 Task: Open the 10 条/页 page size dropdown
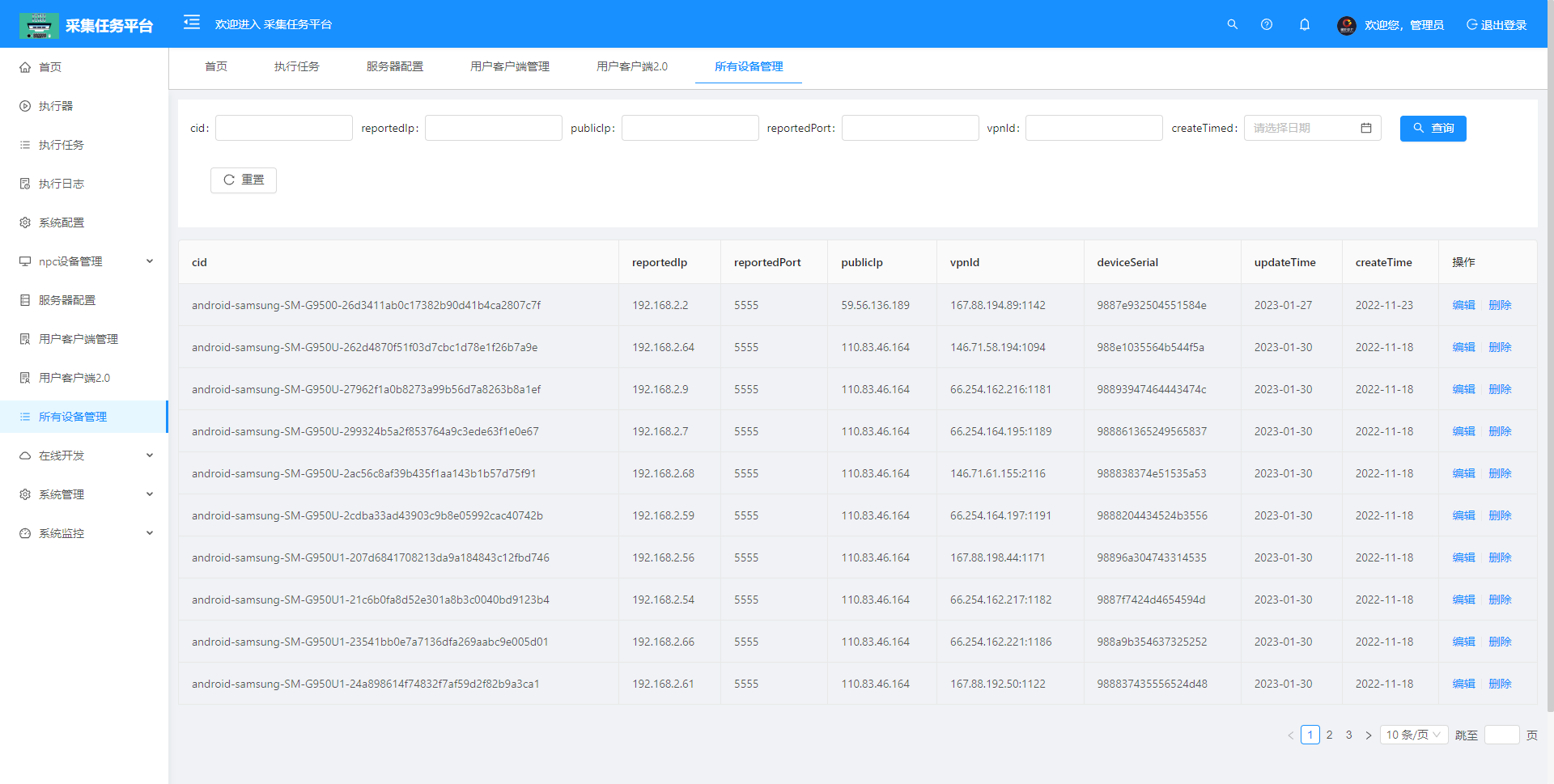tap(1414, 735)
